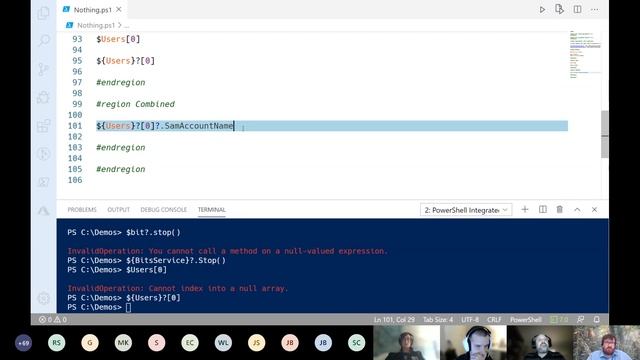The width and height of the screenshot is (640, 360).
Task: Click the RS participant avatar
Action: 56,343
